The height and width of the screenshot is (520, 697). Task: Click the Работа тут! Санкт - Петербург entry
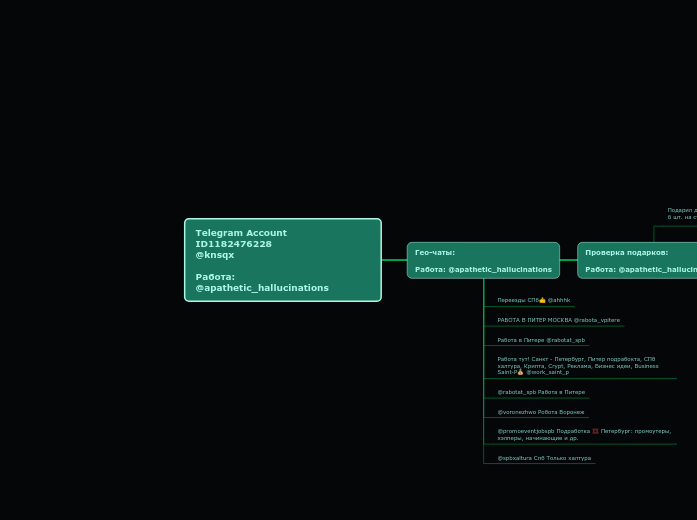coord(578,366)
